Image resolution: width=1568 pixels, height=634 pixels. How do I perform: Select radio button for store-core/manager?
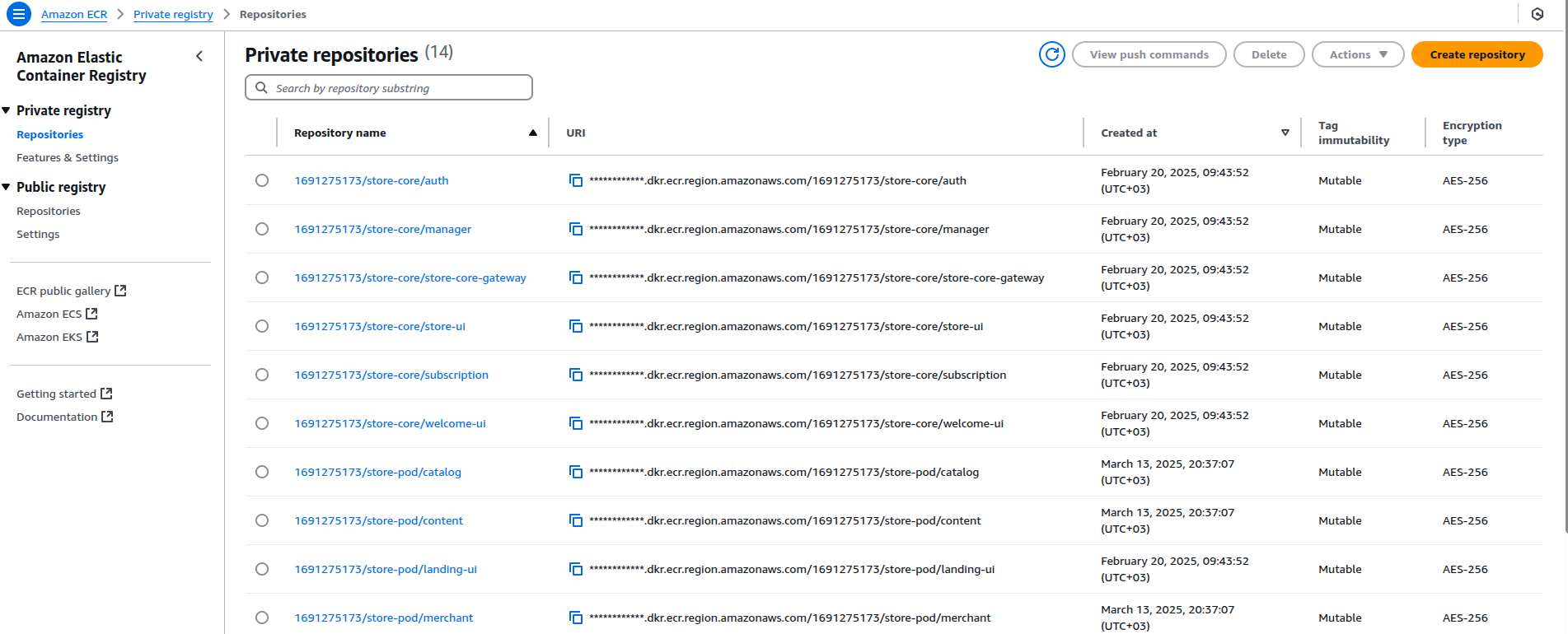[x=262, y=229]
